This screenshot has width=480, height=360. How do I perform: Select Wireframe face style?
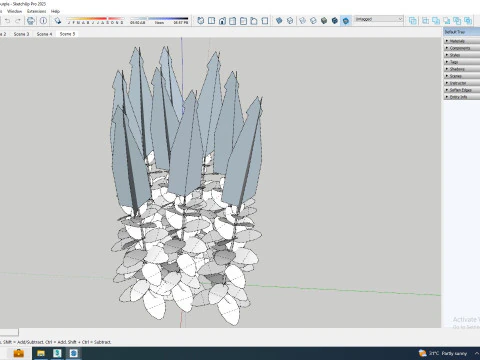click(x=302, y=21)
